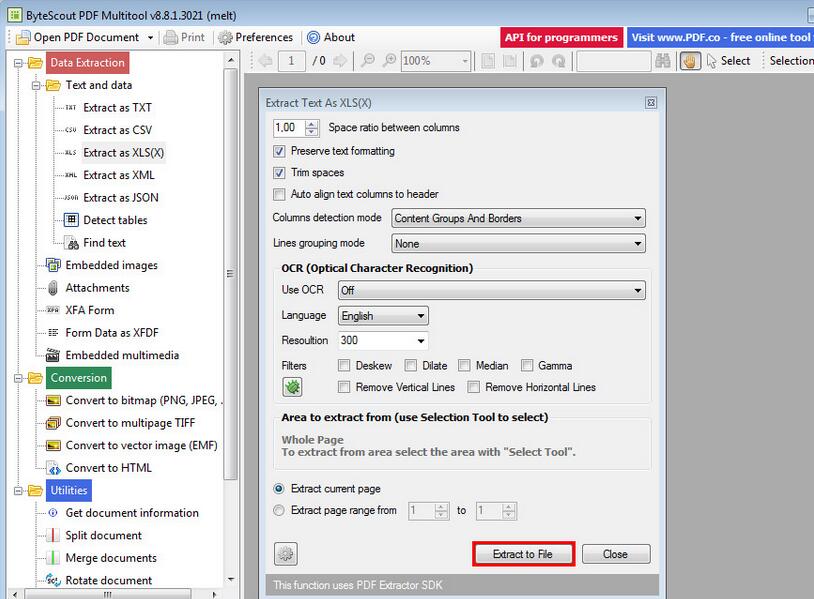Go to next page with the right arrow
The height and width of the screenshot is (599, 814).
(x=340, y=61)
